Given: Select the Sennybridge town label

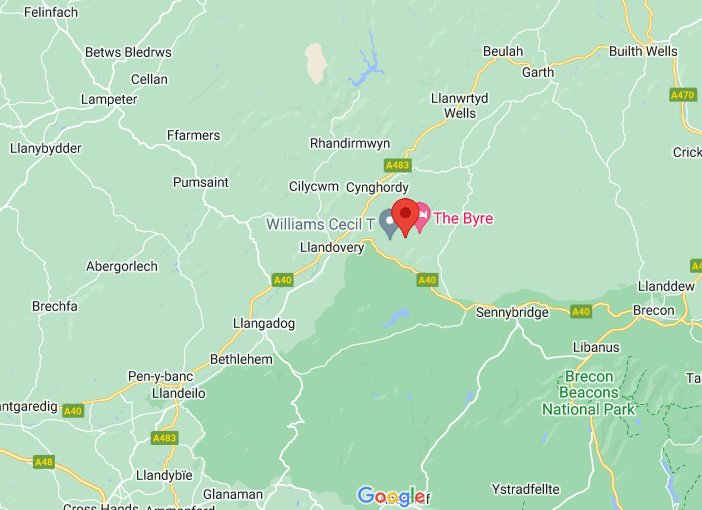Looking at the screenshot, I should point(512,312).
